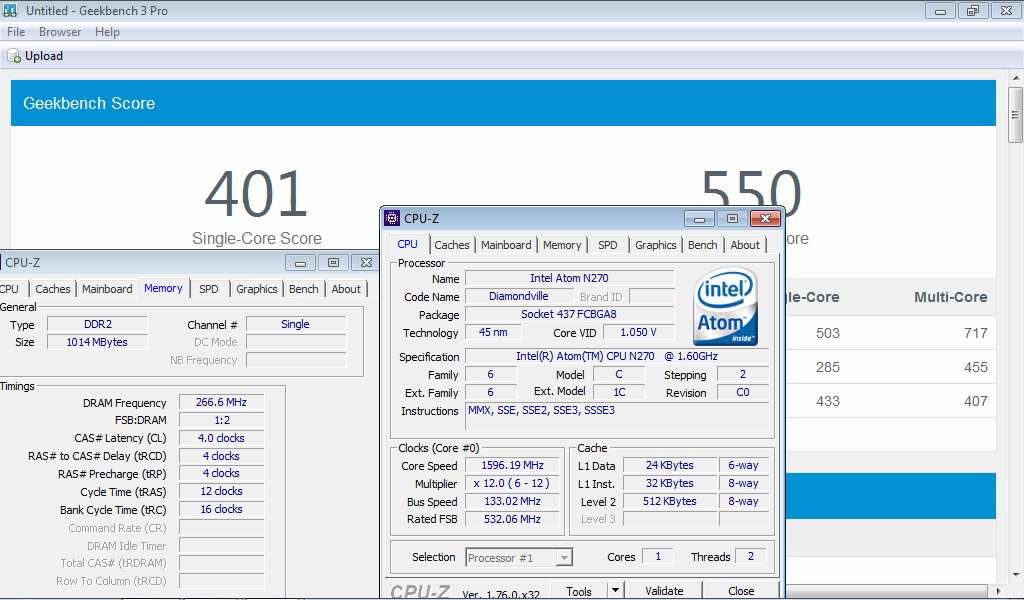Open the Browser menu in Geekbench
This screenshot has height=600, width=1024.
[x=60, y=32]
